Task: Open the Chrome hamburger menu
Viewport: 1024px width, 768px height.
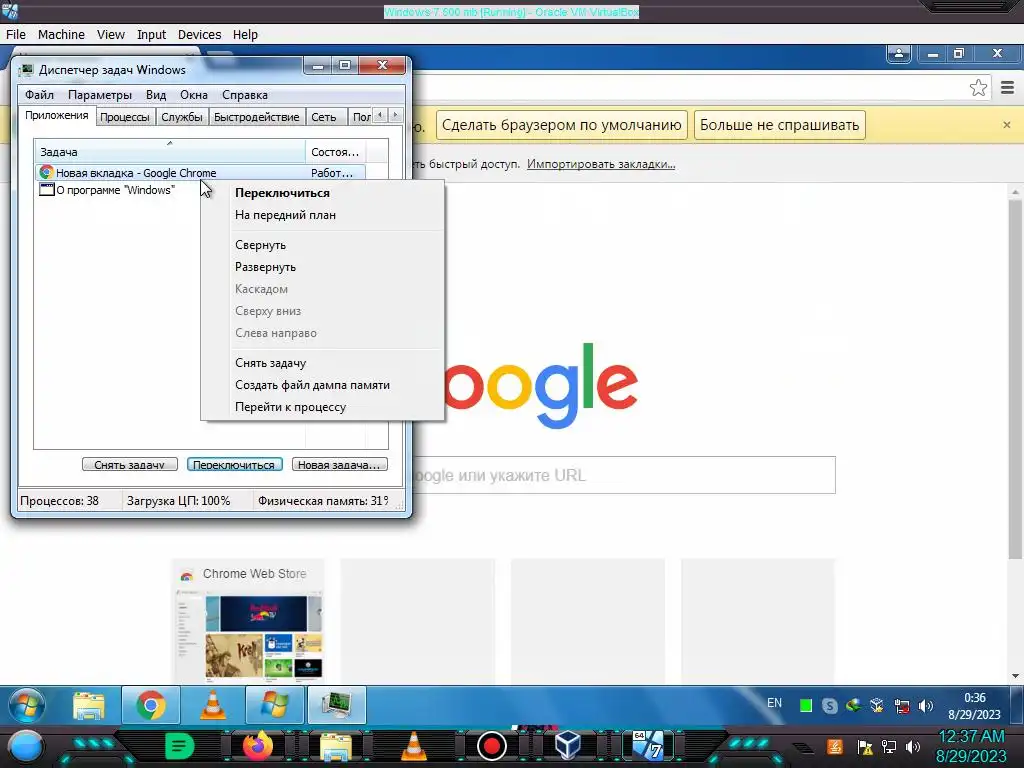Action: 1007,88
